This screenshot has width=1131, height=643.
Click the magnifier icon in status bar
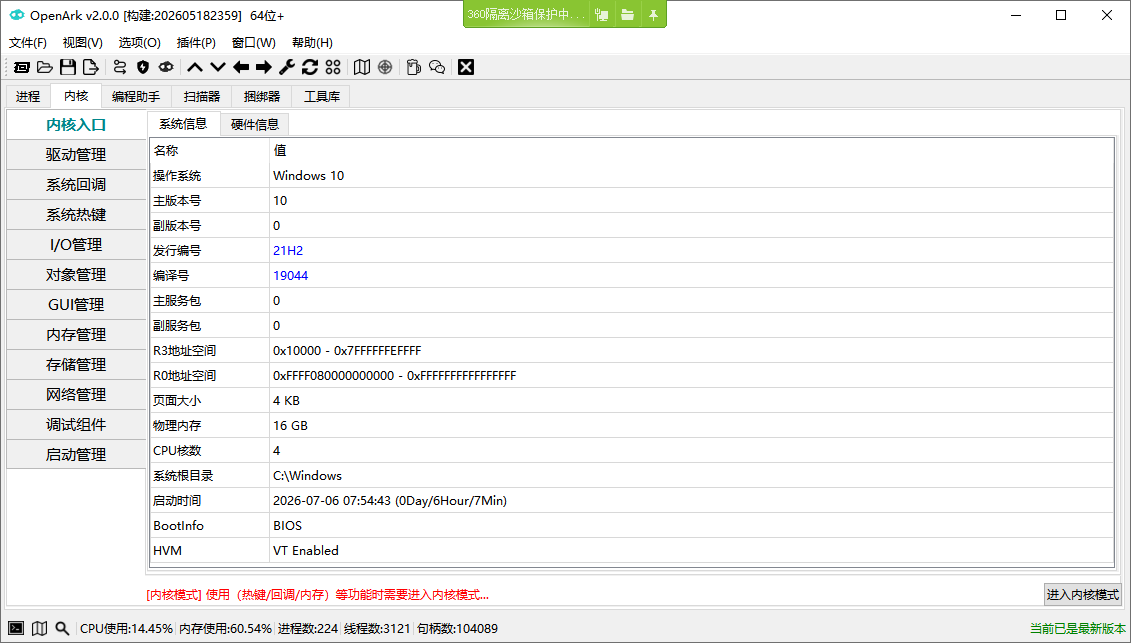[x=63, y=629]
